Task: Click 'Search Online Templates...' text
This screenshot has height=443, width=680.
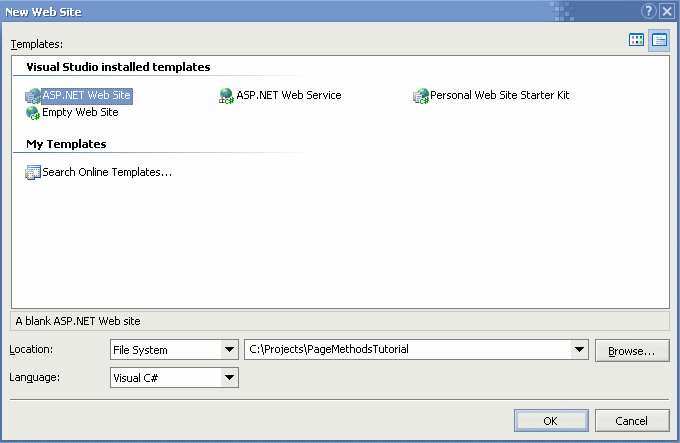Action: [107, 172]
